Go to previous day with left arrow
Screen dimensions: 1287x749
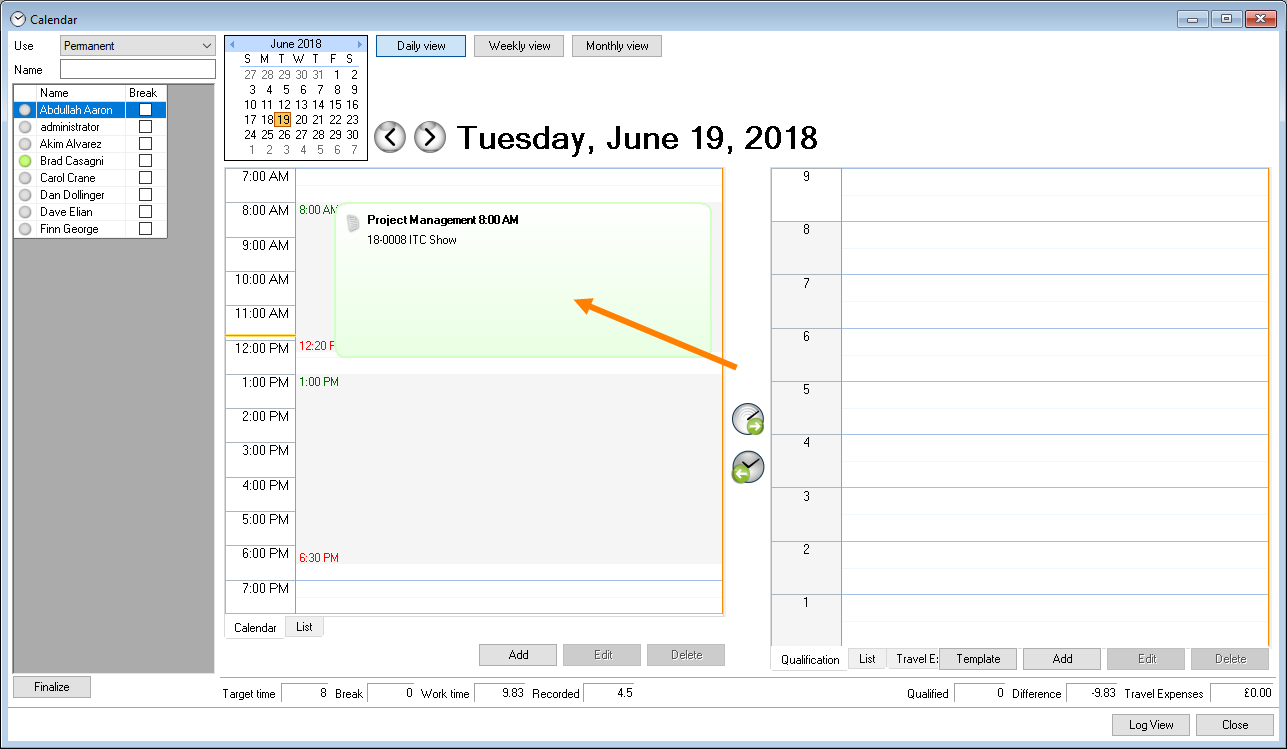click(390, 137)
